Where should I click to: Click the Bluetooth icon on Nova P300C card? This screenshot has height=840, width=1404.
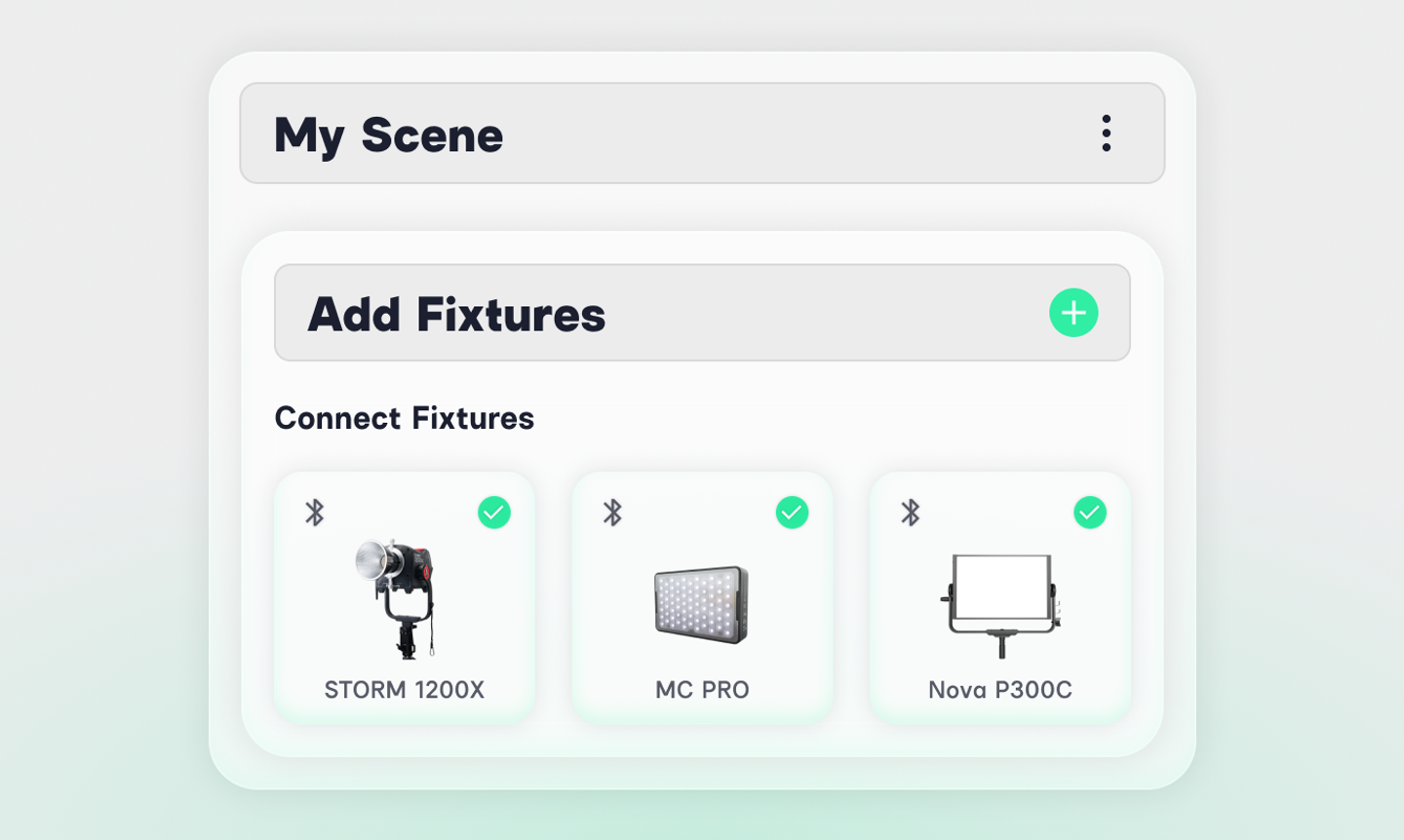912,512
